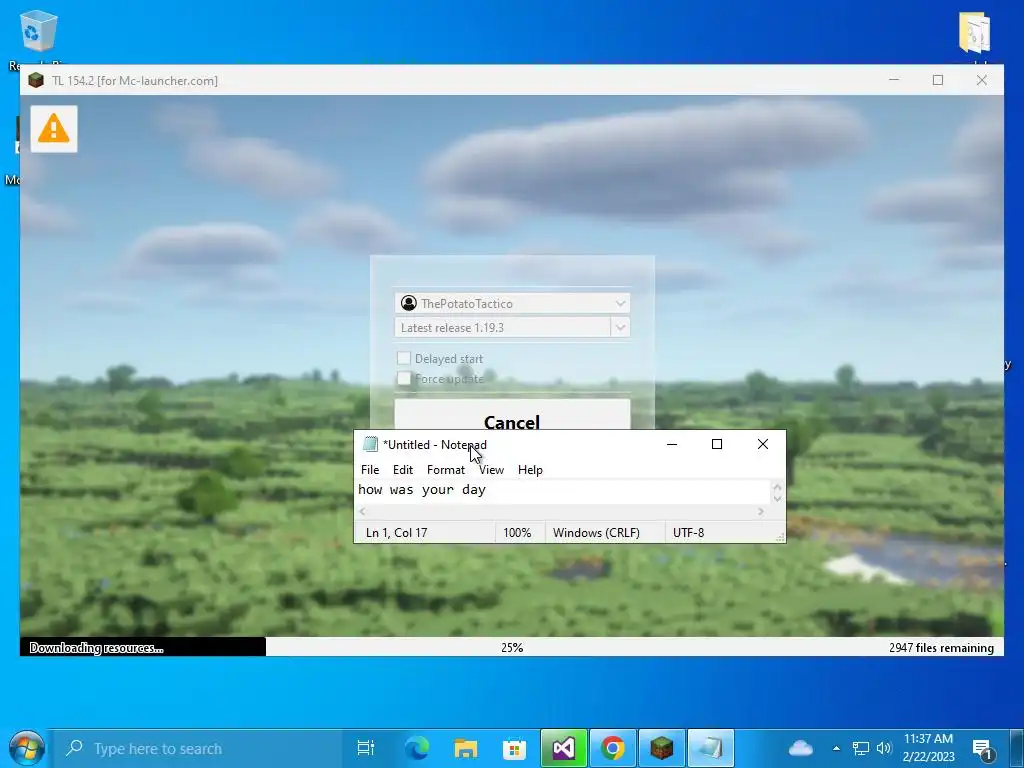Open the Windows Start button
This screenshot has width=1024, height=768.
(26, 748)
